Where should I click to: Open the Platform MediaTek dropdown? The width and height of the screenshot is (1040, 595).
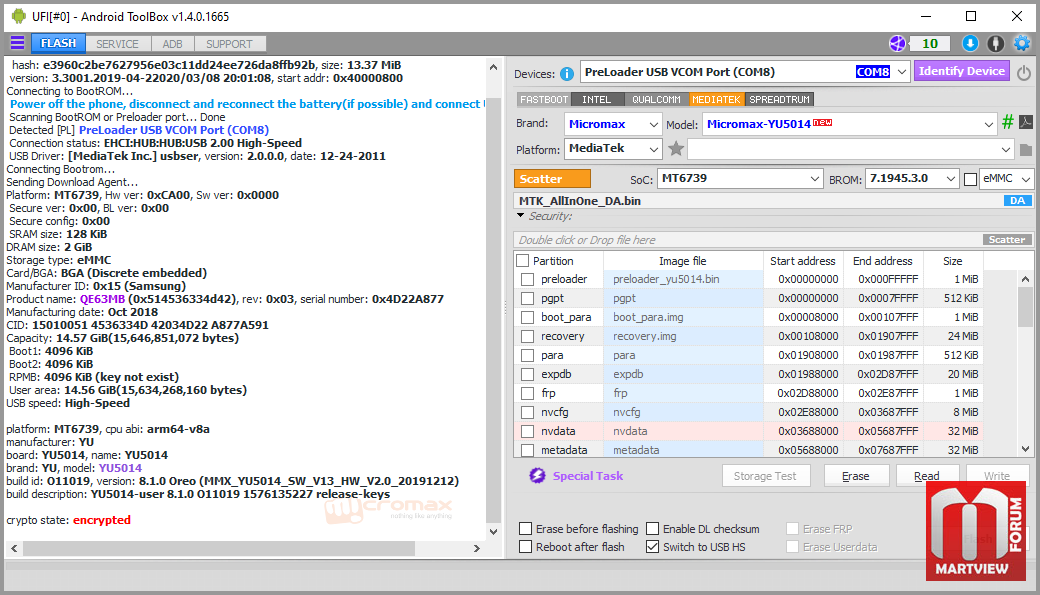653,149
